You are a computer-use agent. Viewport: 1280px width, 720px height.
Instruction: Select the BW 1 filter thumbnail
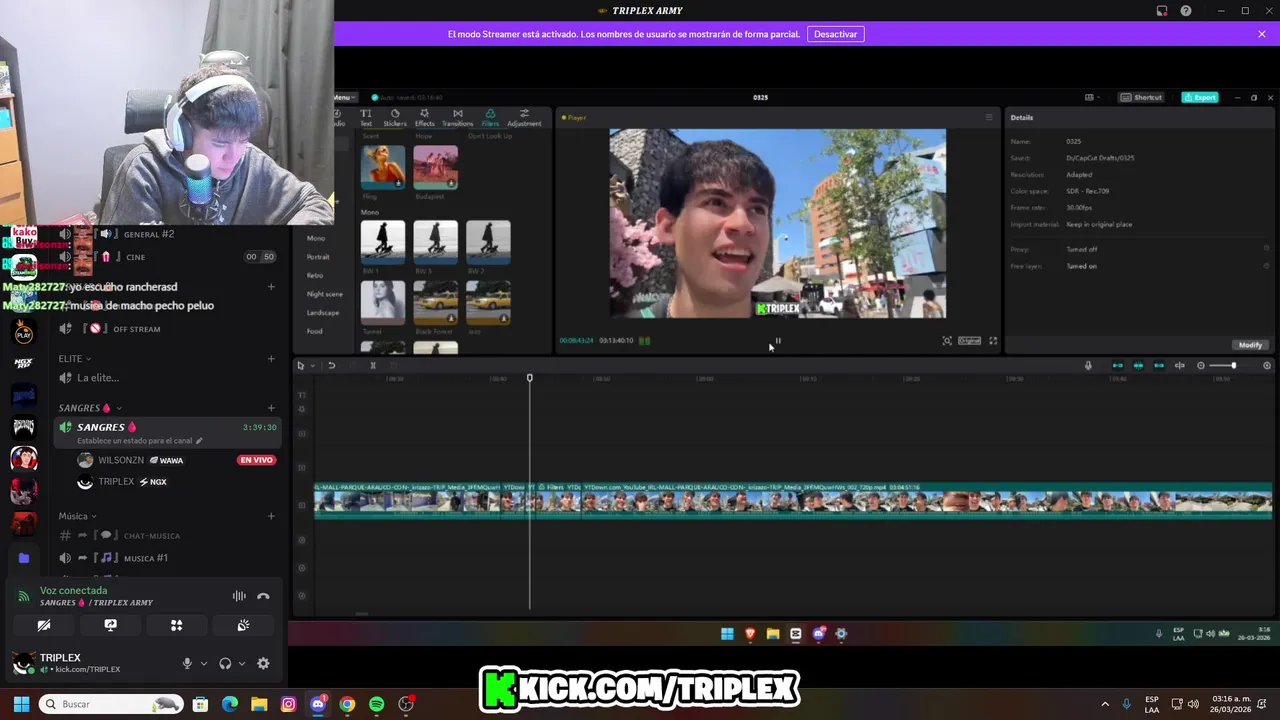click(x=383, y=242)
